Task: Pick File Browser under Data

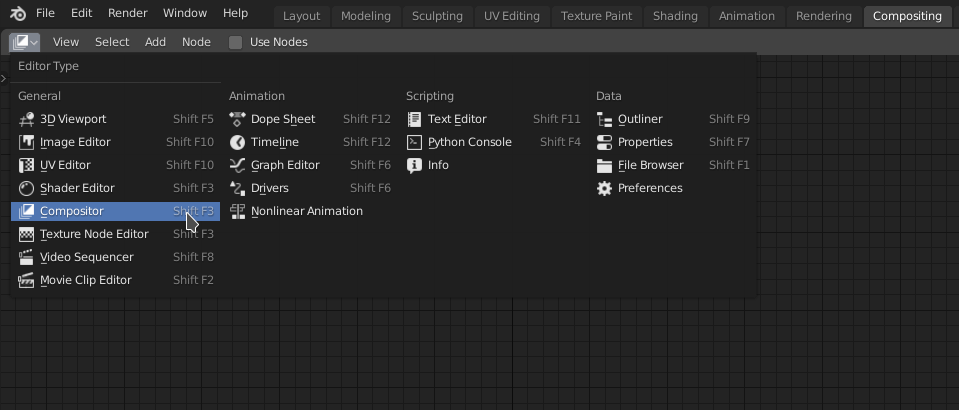Action: click(673, 165)
